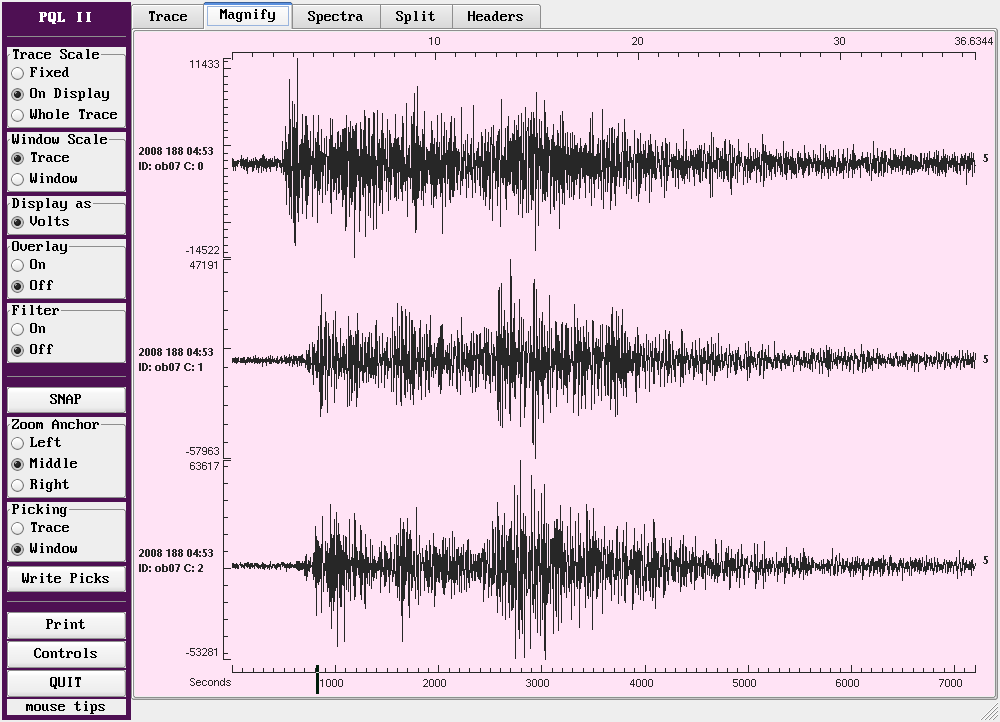The image size is (1000, 722).
Task: Turn Overlay On
Action: (18, 265)
